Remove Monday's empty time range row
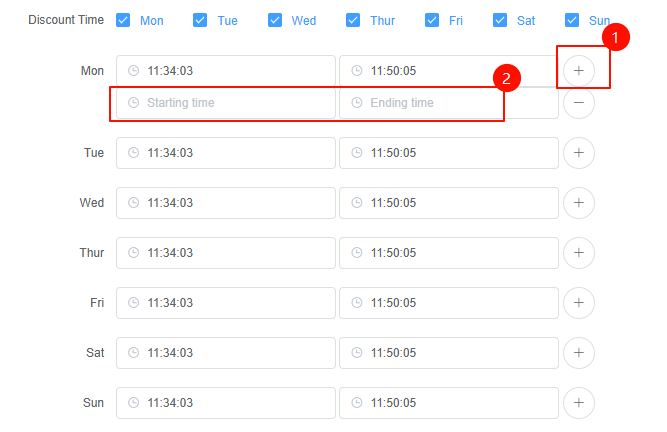Viewport: 667px width, 432px height. (x=579, y=103)
